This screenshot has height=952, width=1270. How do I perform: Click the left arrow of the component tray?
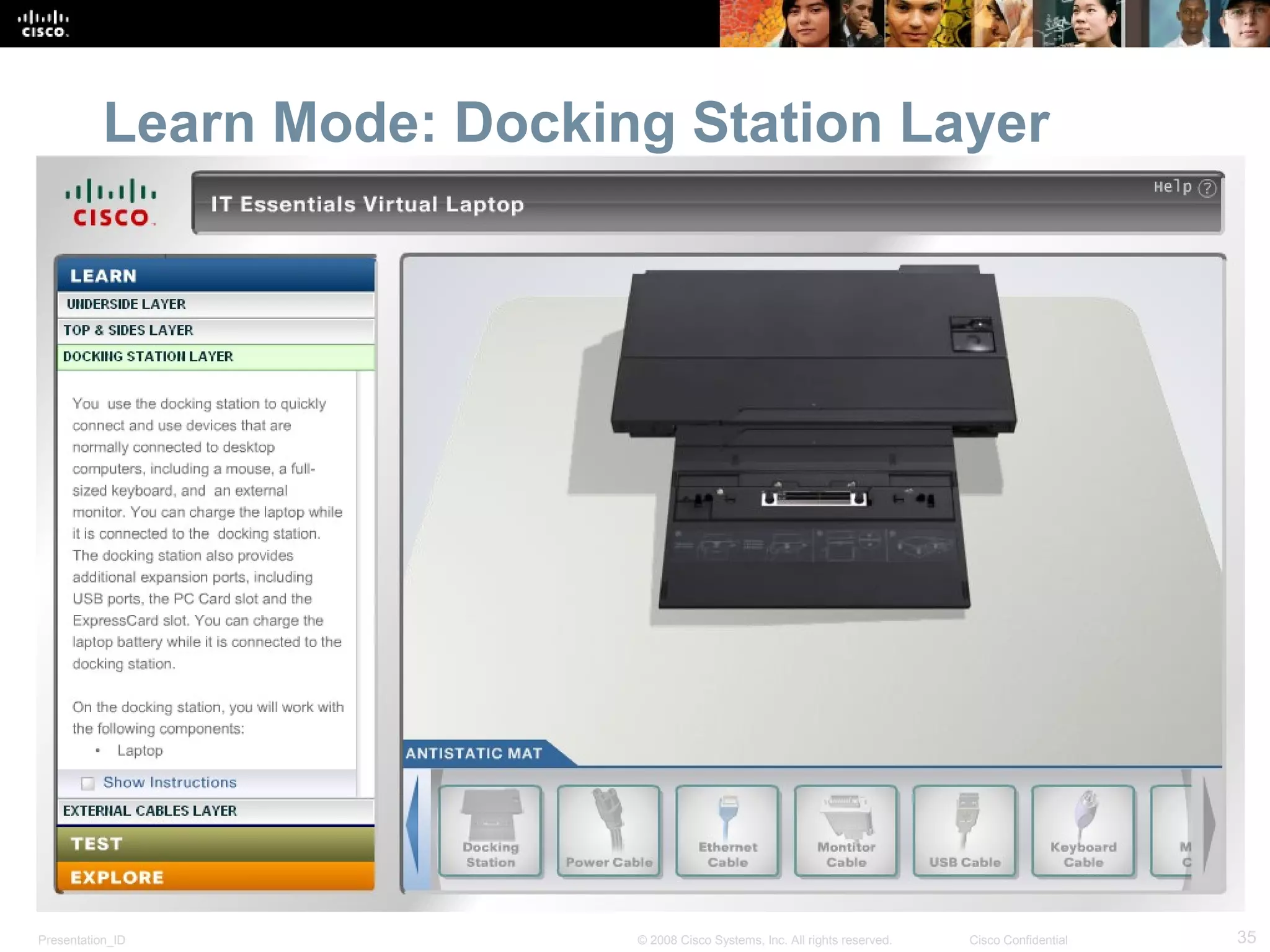point(413,824)
